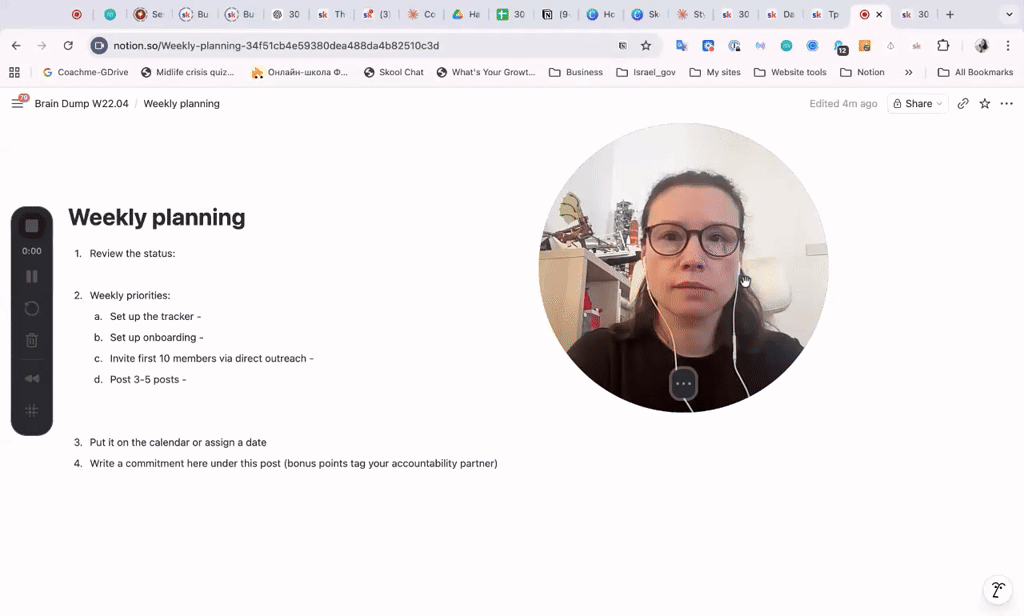
Task: Stop the screen recording
Action: click(31, 224)
